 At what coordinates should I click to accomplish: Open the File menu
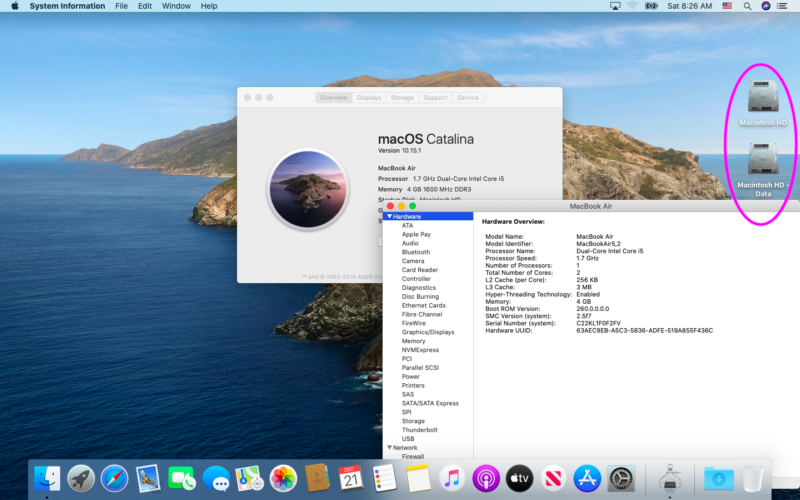[x=121, y=6]
